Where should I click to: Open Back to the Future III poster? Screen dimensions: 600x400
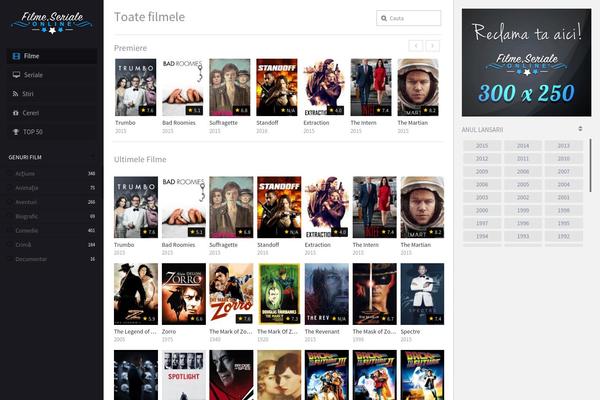[x=327, y=375]
